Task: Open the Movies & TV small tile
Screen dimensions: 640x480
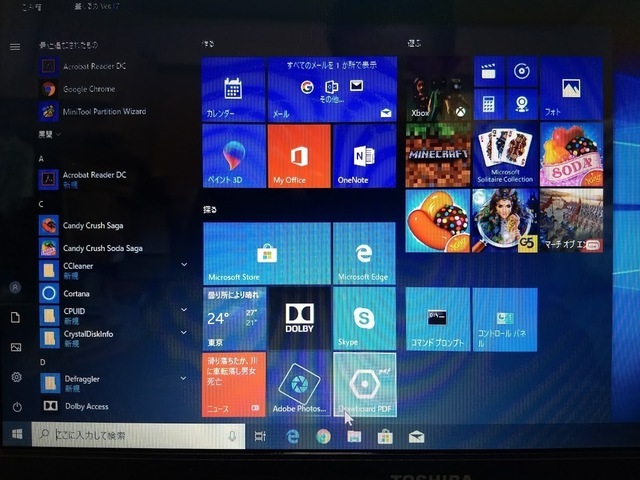Action: [x=489, y=72]
